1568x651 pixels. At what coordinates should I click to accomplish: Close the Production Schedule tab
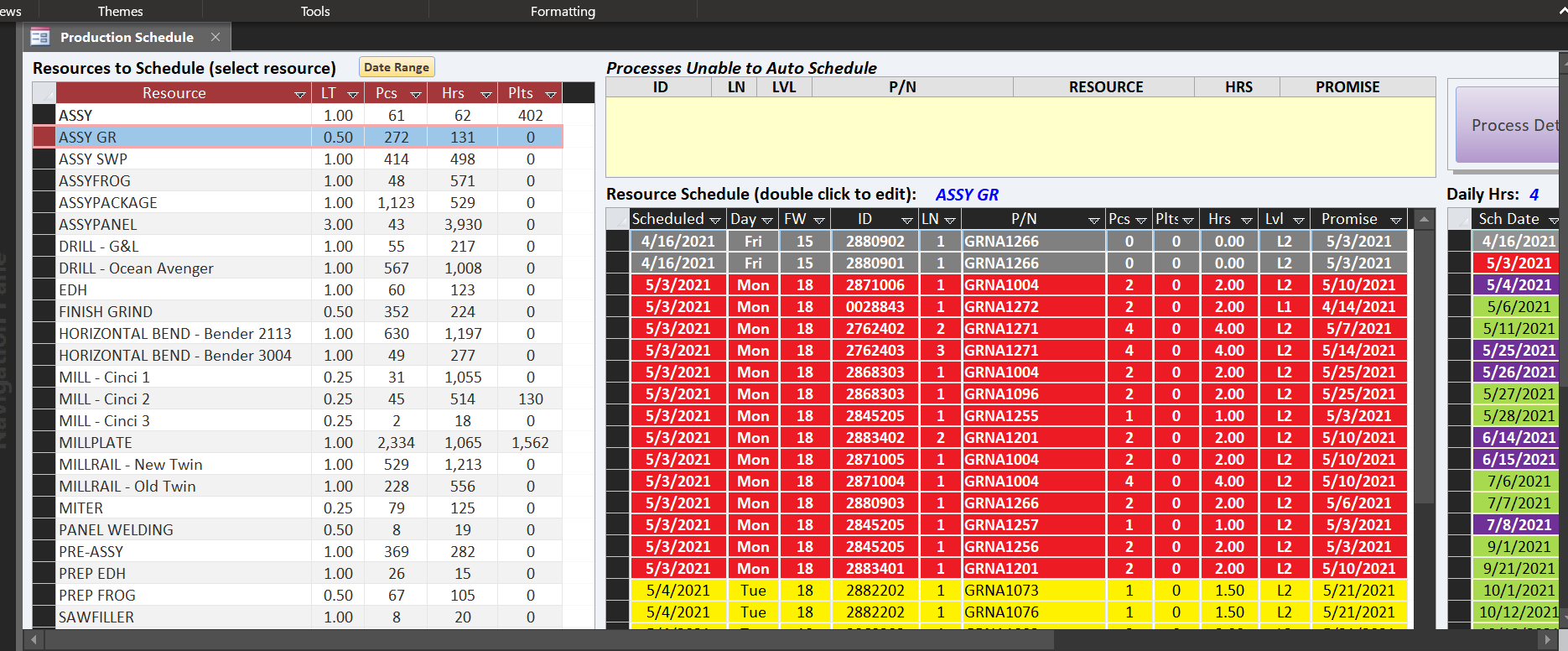click(x=215, y=37)
